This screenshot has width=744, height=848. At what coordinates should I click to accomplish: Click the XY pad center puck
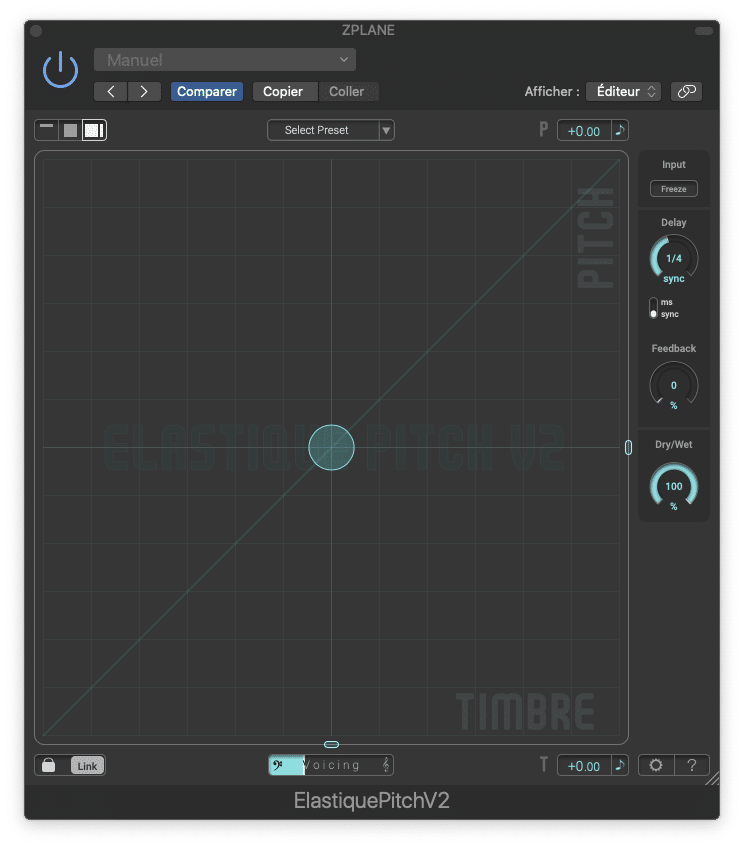331,447
